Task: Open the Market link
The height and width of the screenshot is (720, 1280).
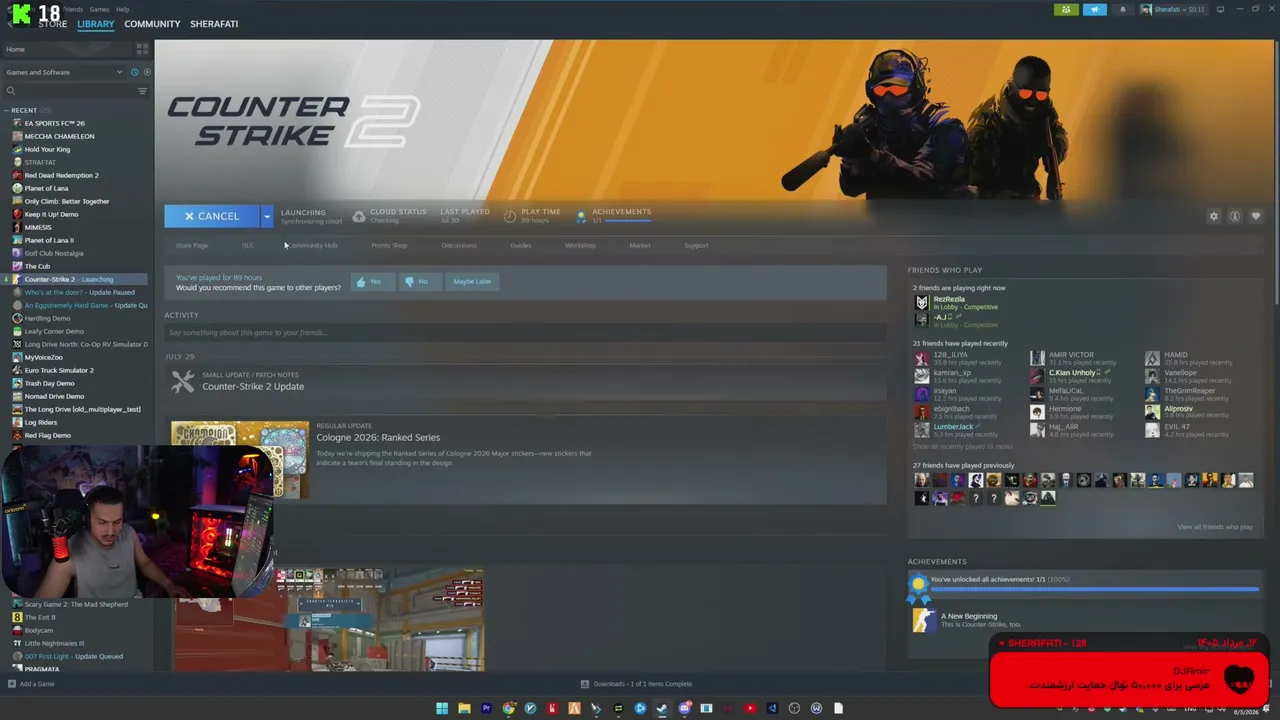Action: point(640,245)
